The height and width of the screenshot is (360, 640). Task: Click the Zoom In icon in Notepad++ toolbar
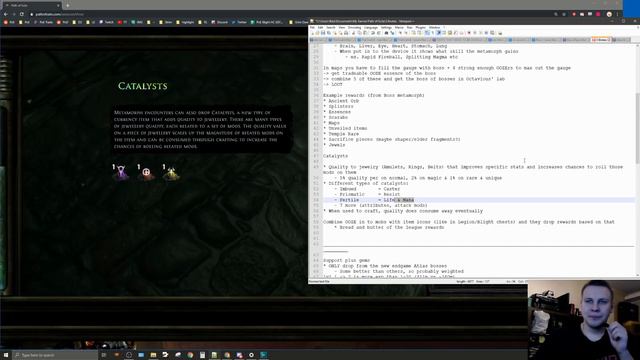[x=400, y=33]
